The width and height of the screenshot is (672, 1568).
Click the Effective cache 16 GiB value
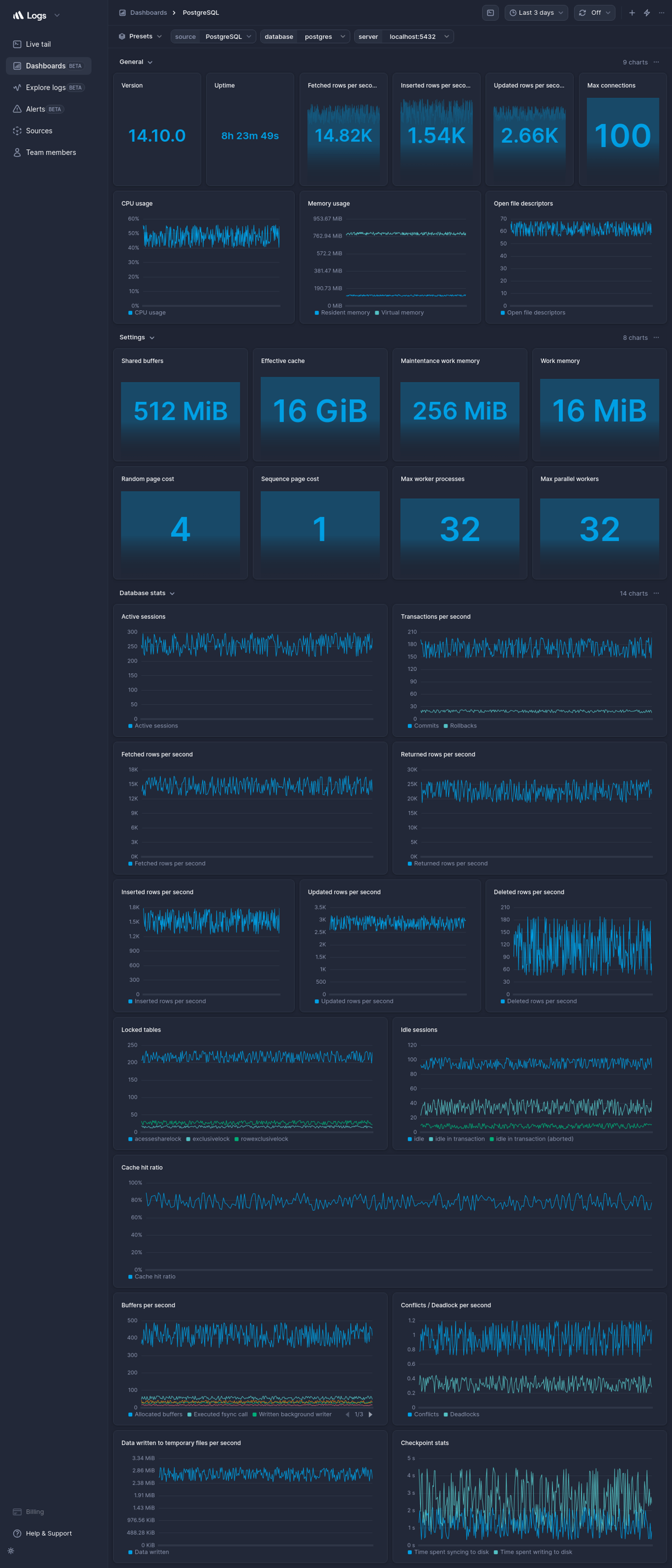(x=320, y=411)
